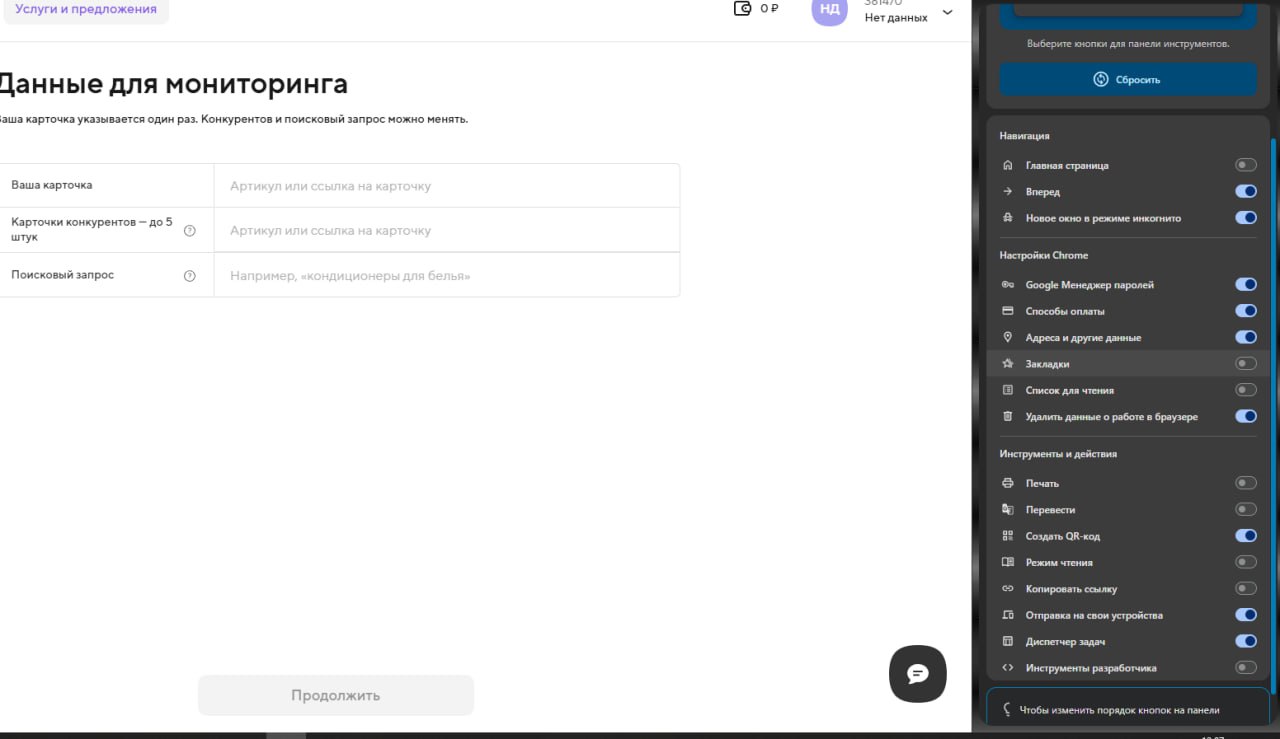Enable Инструменты разработчика toggle
The image size is (1280, 739).
click(1246, 667)
